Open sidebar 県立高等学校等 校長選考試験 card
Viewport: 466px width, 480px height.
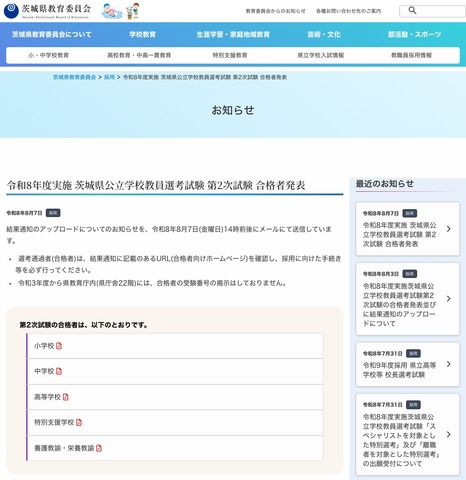tap(407, 364)
